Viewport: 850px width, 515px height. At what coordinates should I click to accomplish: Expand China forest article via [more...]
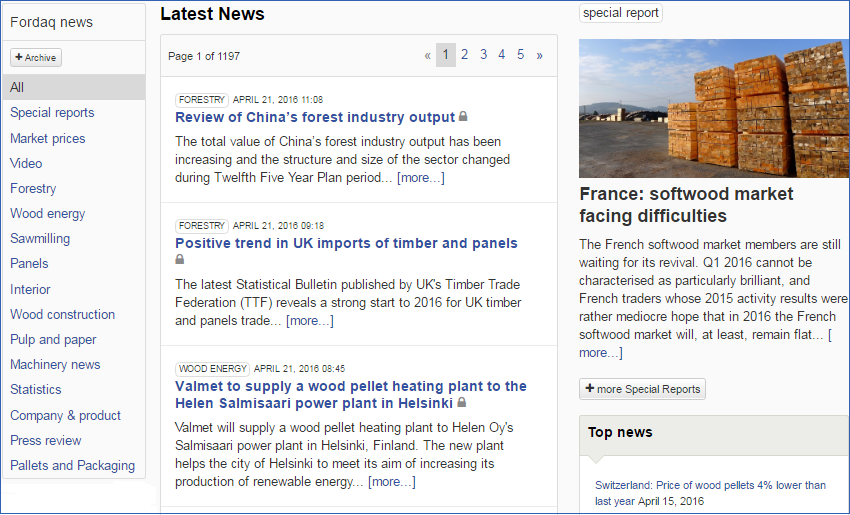point(421,178)
